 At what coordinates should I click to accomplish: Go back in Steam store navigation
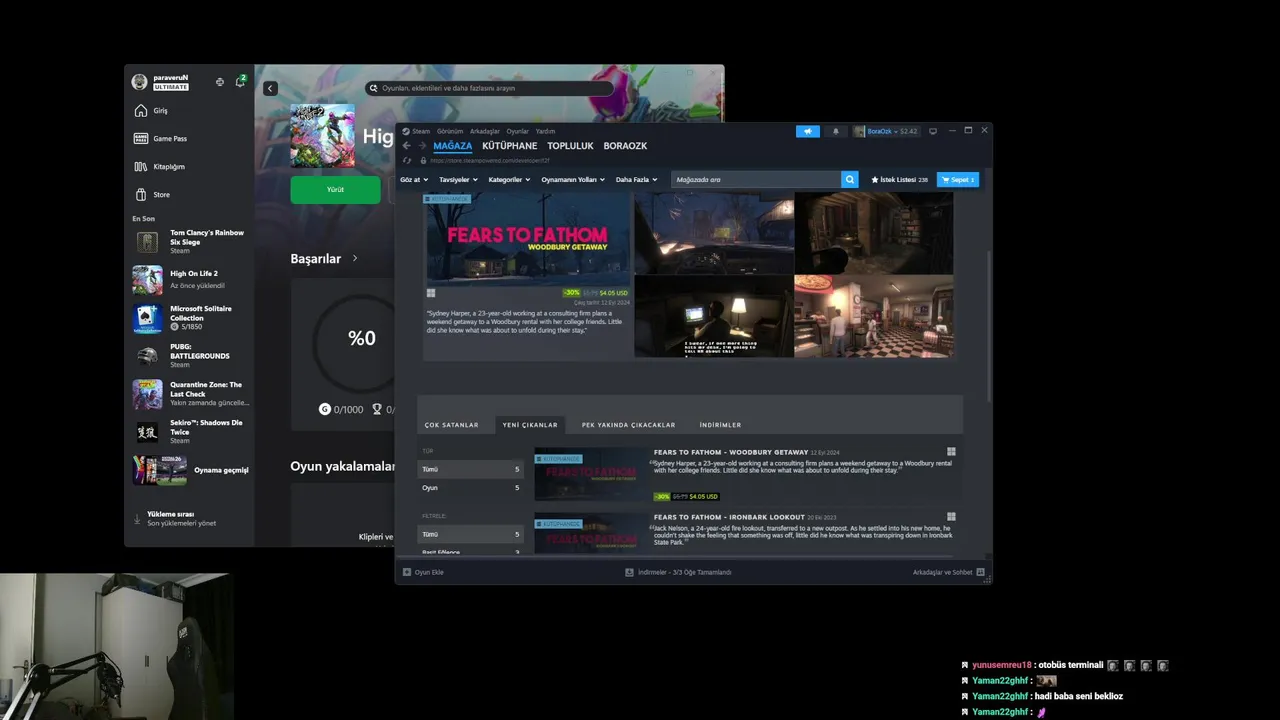[x=406, y=146]
